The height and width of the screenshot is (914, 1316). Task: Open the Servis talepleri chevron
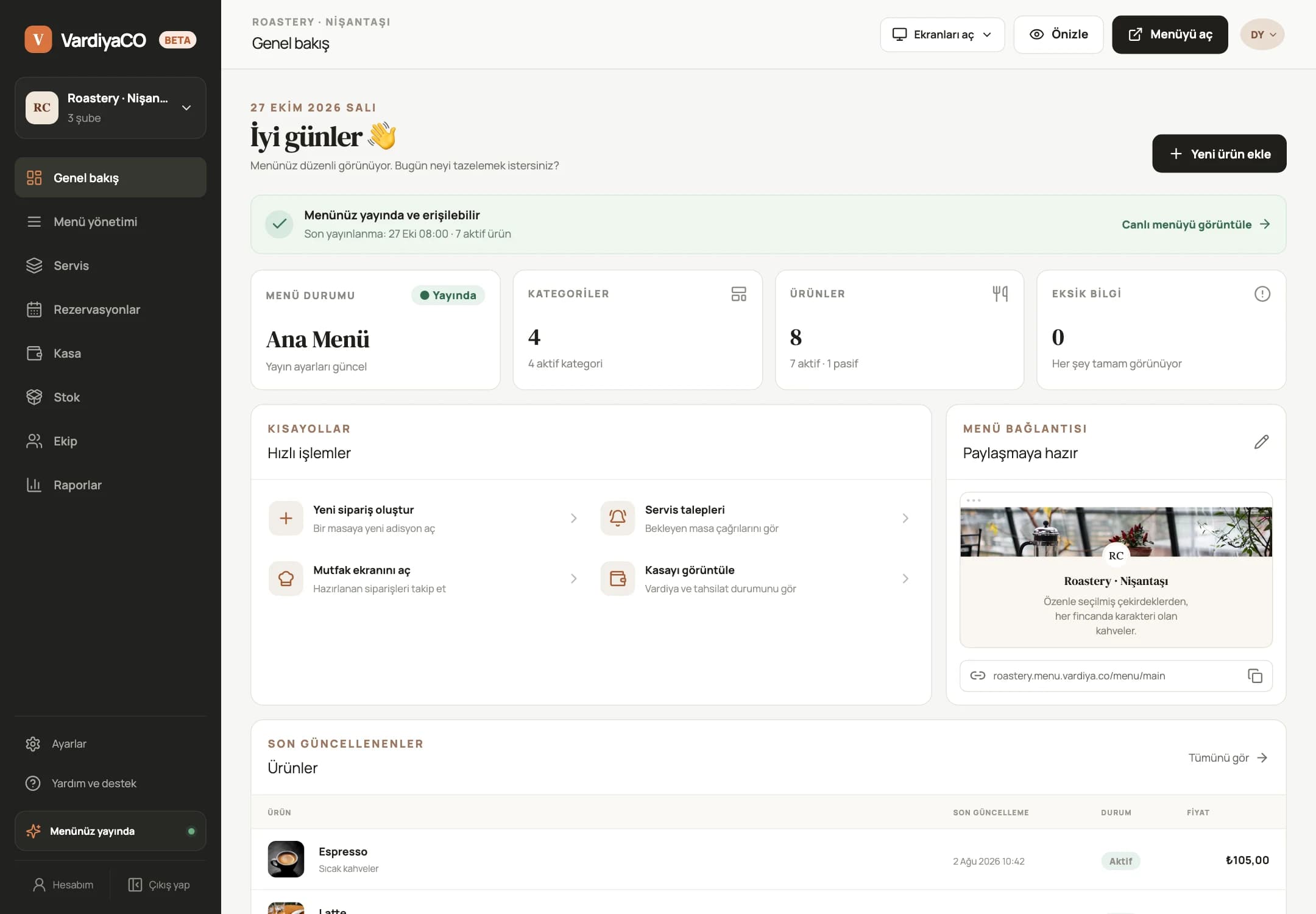pyautogui.click(x=905, y=519)
